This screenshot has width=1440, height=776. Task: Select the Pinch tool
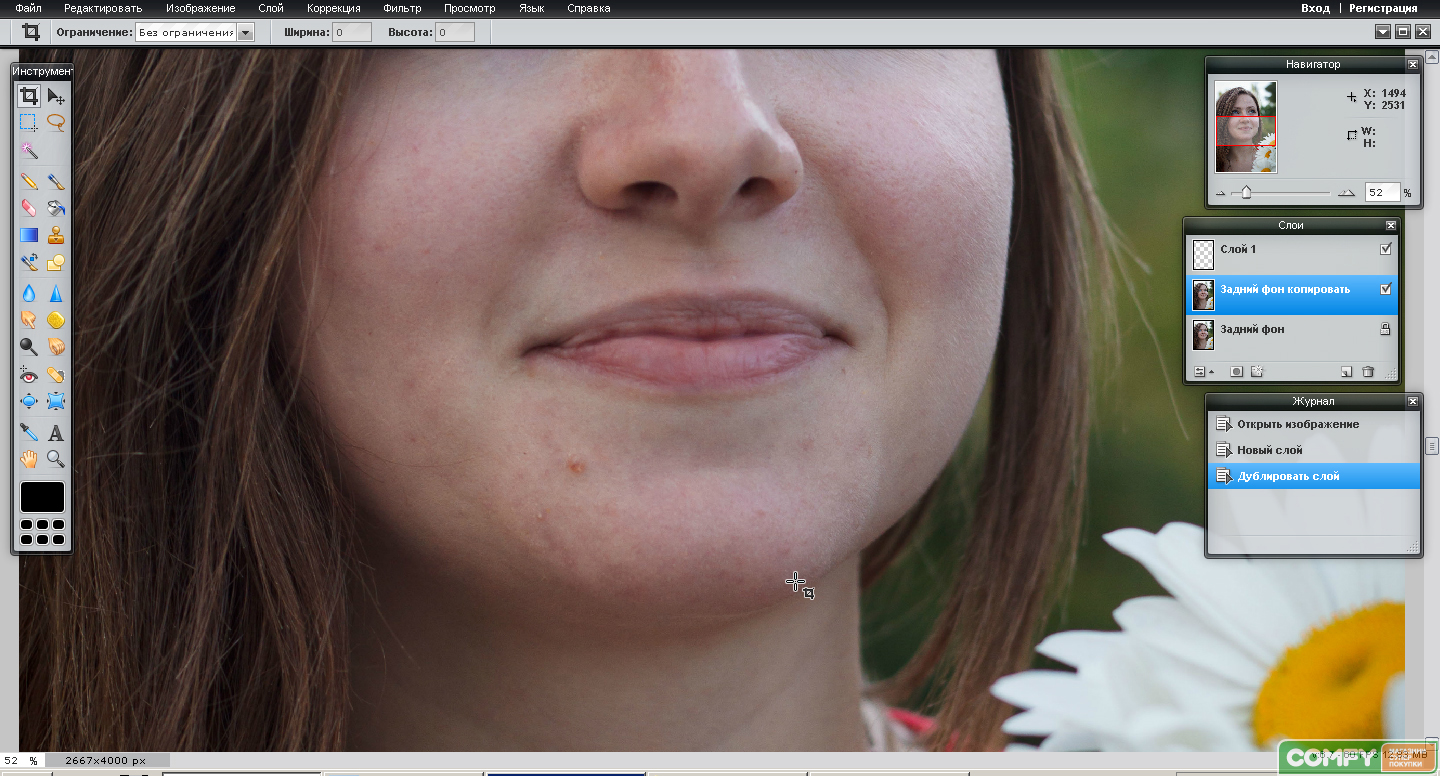pyautogui.click(x=56, y=402)
